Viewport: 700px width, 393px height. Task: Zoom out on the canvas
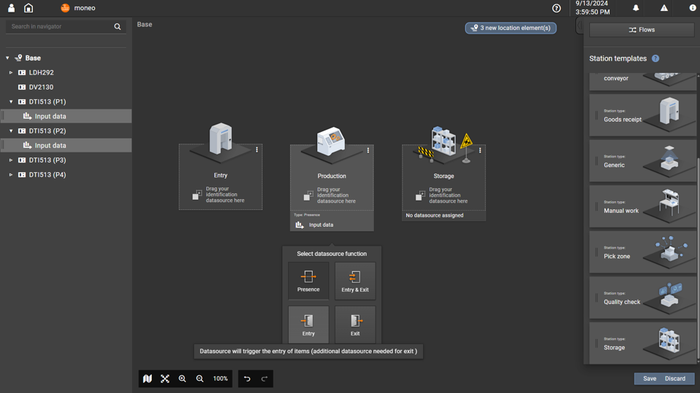coord(200,379)
